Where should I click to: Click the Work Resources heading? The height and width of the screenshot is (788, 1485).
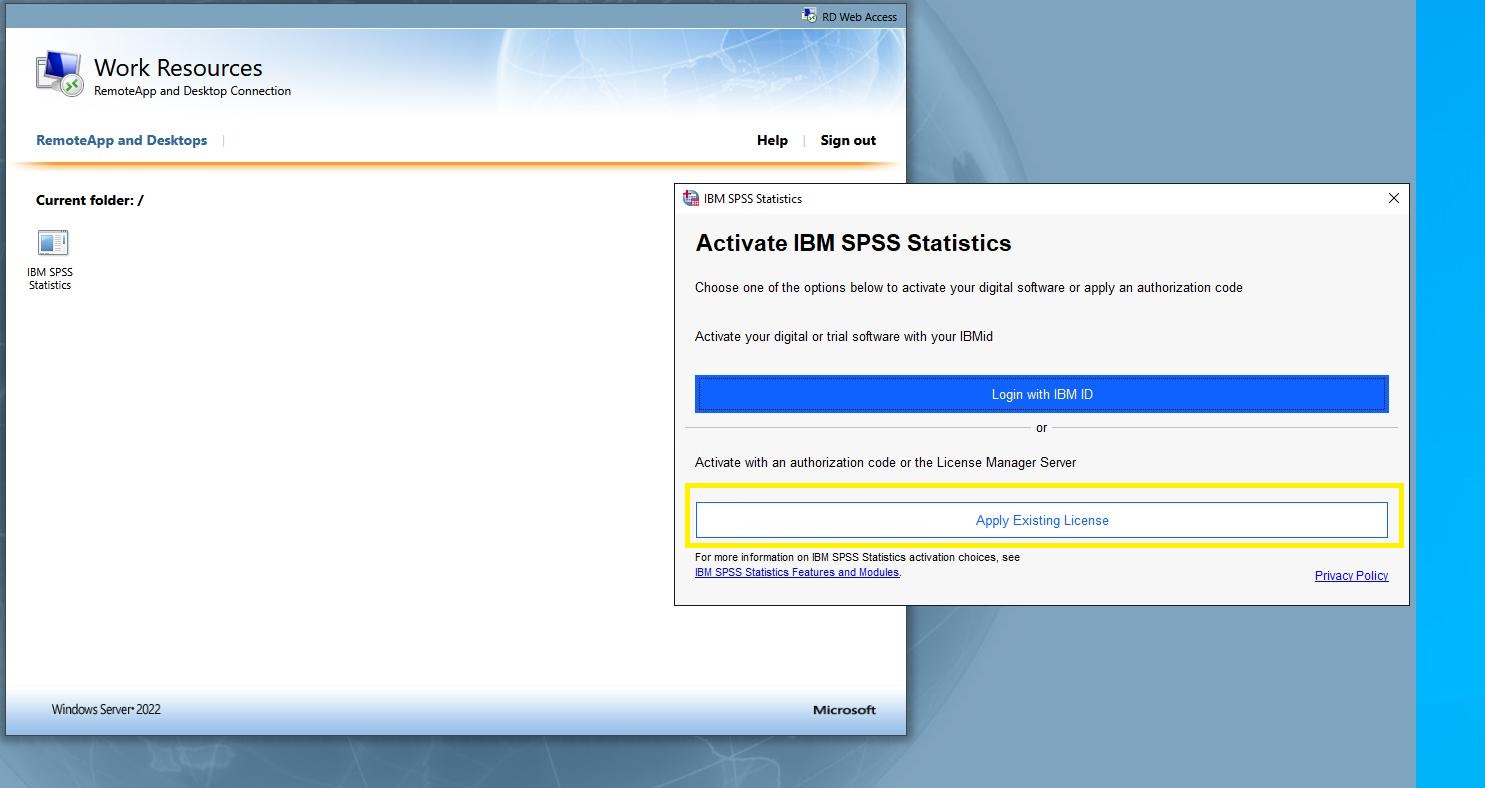[178, 68]
